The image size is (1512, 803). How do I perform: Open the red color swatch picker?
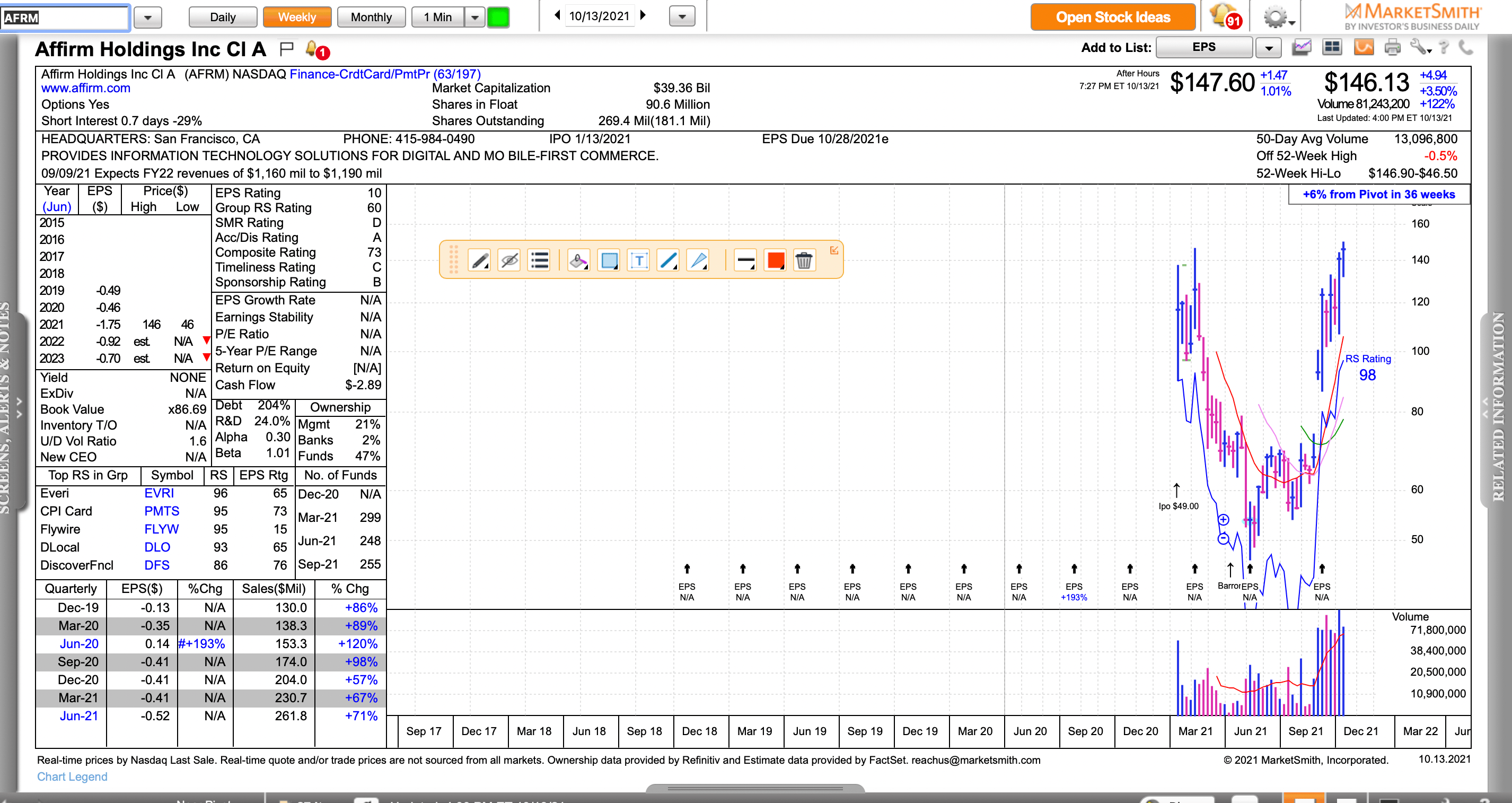(x=776, y=260)
